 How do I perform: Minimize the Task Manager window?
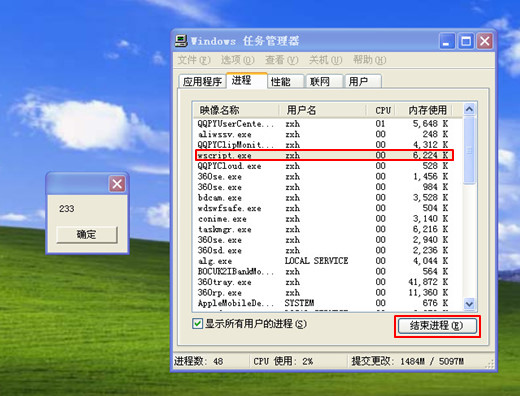[x=446, y=41]
